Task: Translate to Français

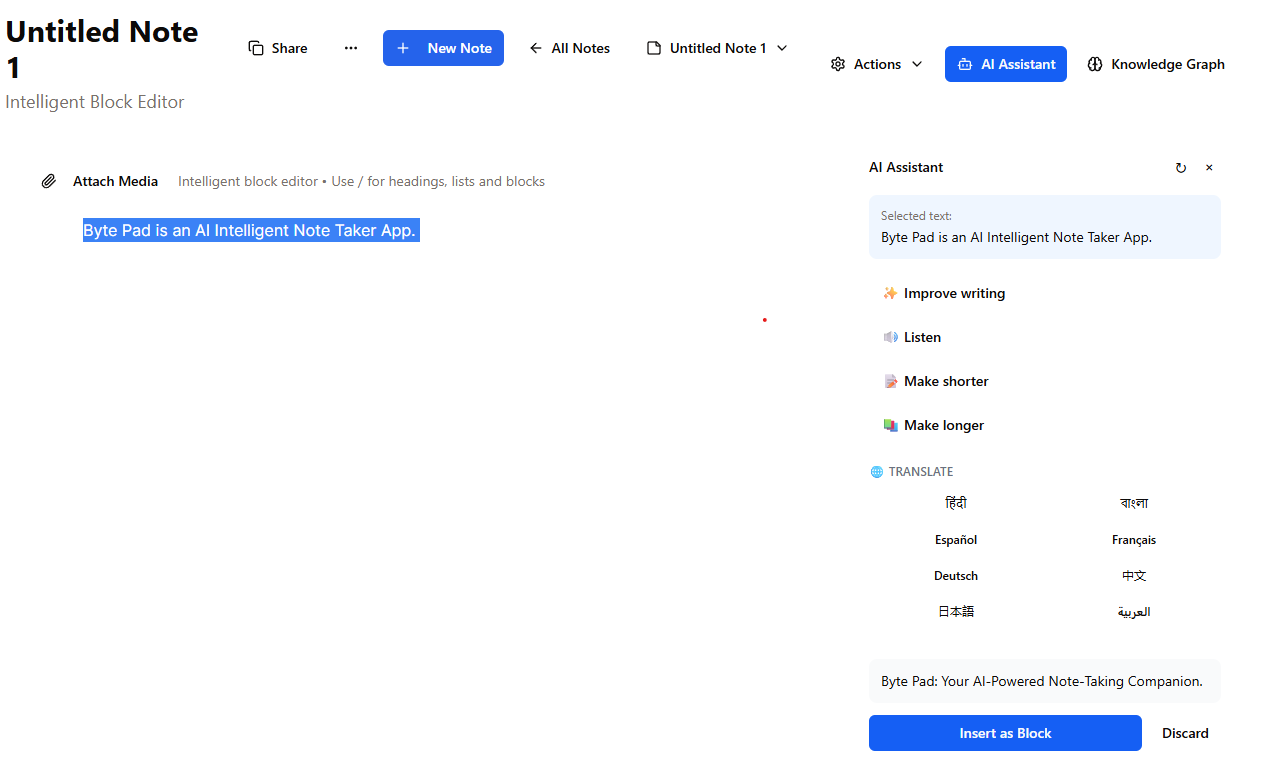Action: tap(1134, 539)
